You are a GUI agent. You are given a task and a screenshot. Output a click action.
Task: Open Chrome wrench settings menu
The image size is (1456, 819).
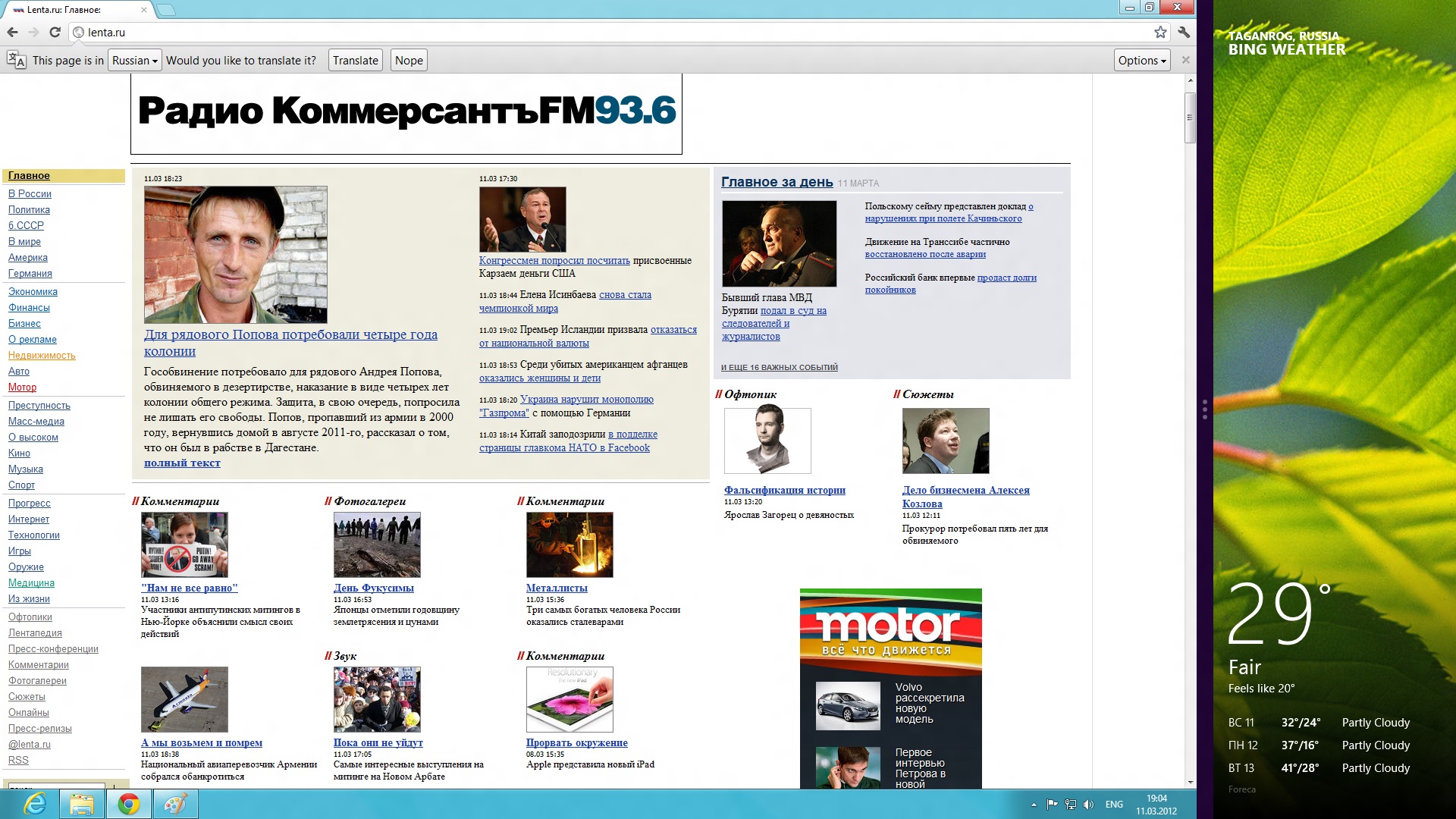[x=1184, y=32]
